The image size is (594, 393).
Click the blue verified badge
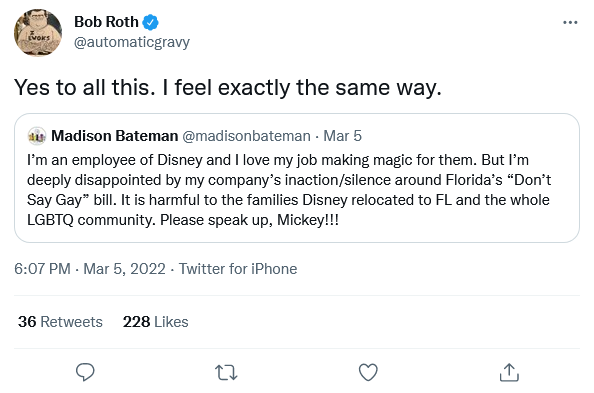[x=150, y=22]
